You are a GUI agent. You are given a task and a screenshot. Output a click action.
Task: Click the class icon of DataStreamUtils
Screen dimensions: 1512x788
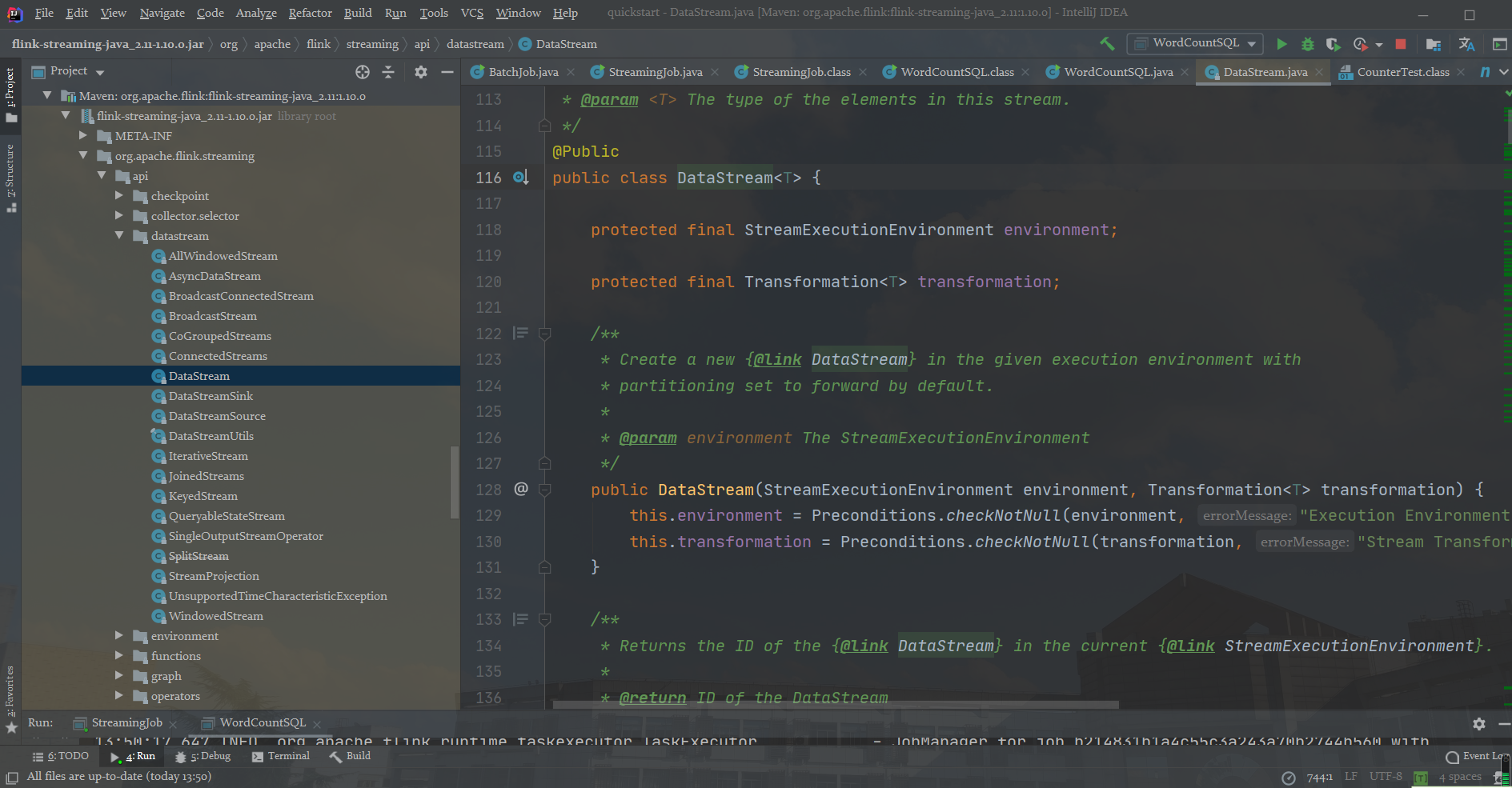coord(158,436)
